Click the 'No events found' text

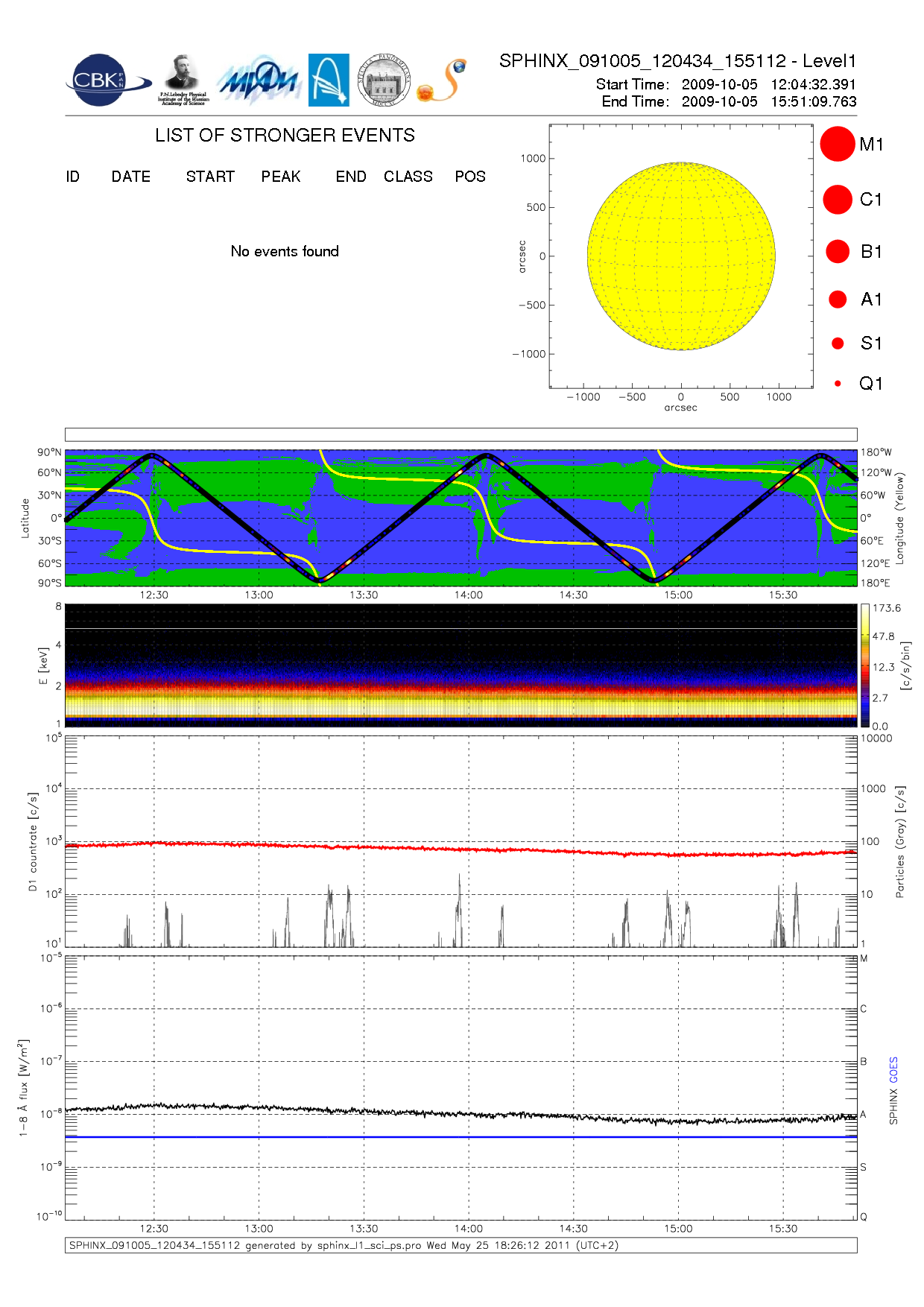tap(285, 251)
